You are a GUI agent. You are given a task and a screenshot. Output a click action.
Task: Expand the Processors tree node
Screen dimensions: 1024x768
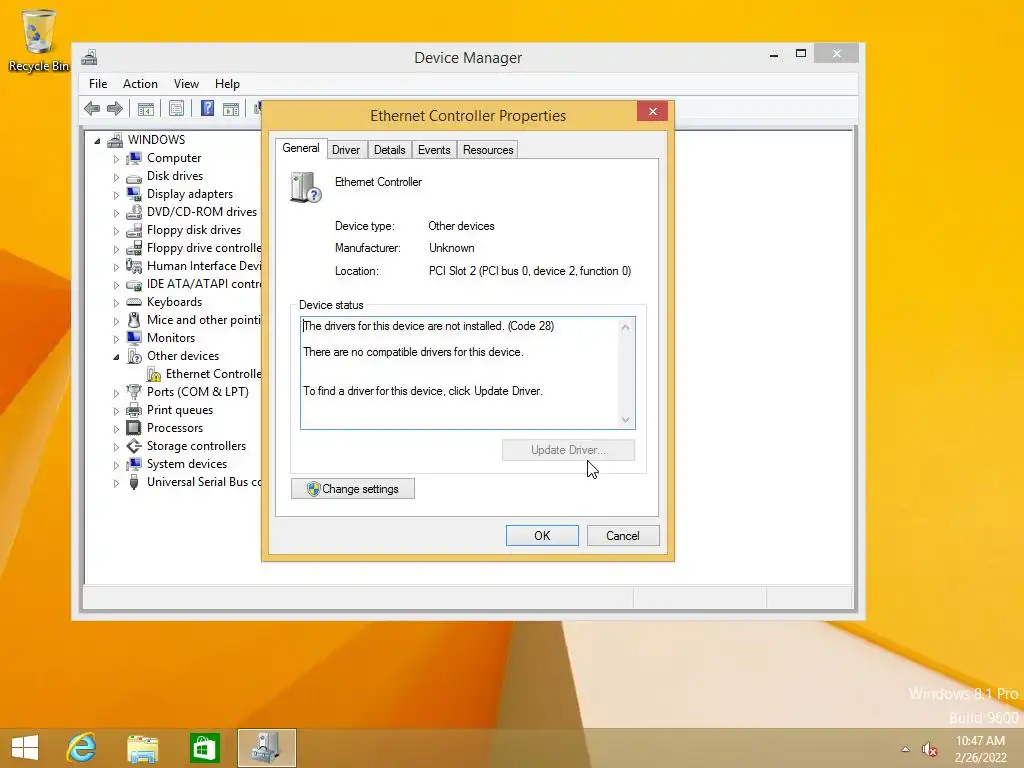[x=116, y=429]
